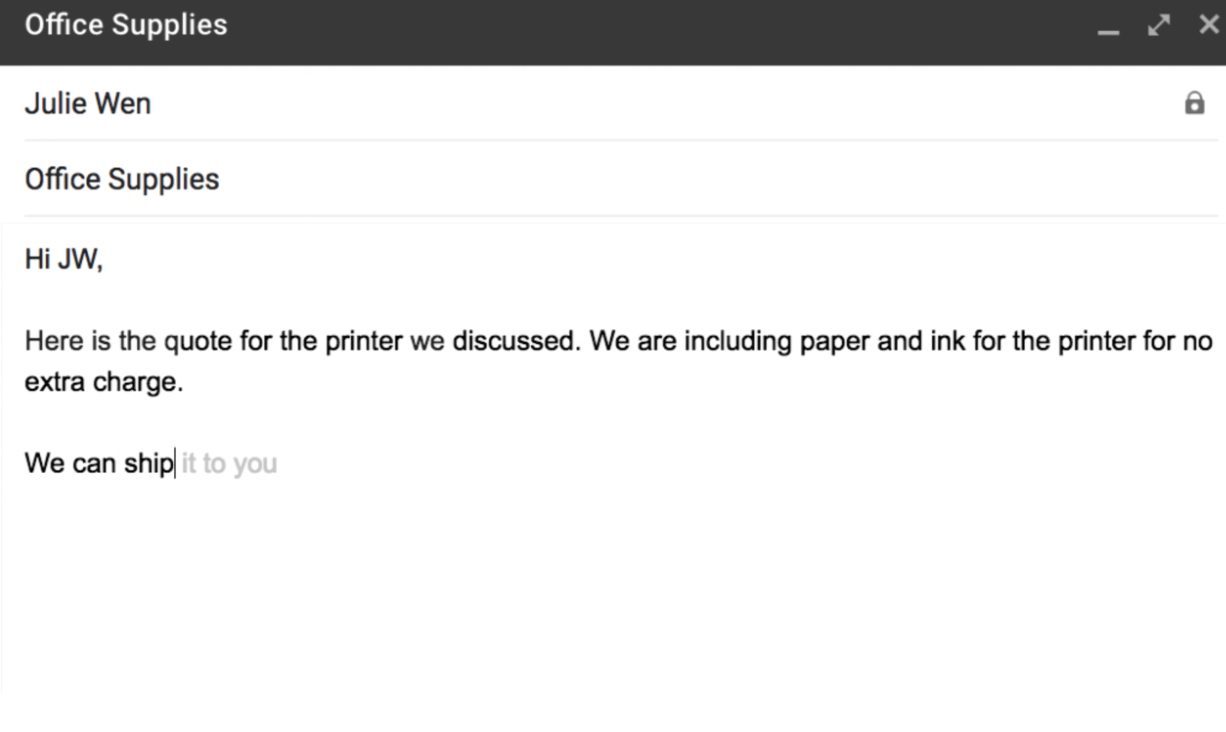
Task: Click the word "ship" in last line
Action: point(149,464)
